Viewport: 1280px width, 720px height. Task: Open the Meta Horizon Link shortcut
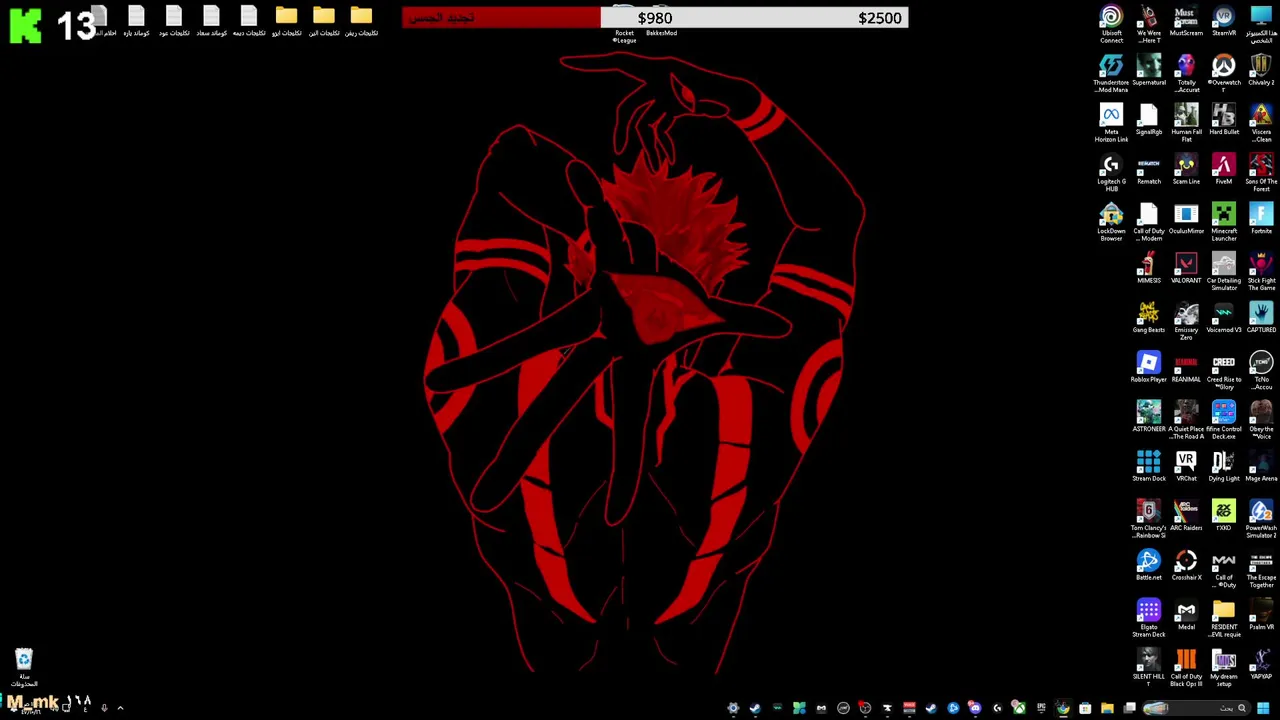pyautogui.click(x=1111, y=123)
